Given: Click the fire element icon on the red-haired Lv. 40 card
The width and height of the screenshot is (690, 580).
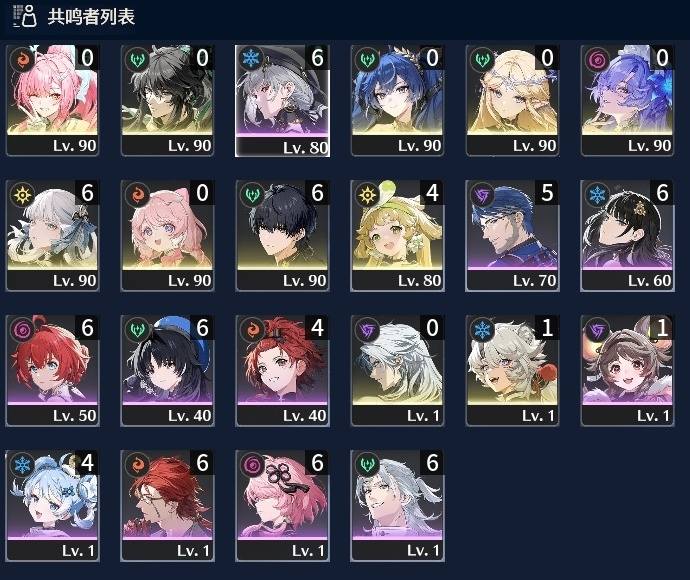Looking at the screenshot, I should [x=252, y=329].
